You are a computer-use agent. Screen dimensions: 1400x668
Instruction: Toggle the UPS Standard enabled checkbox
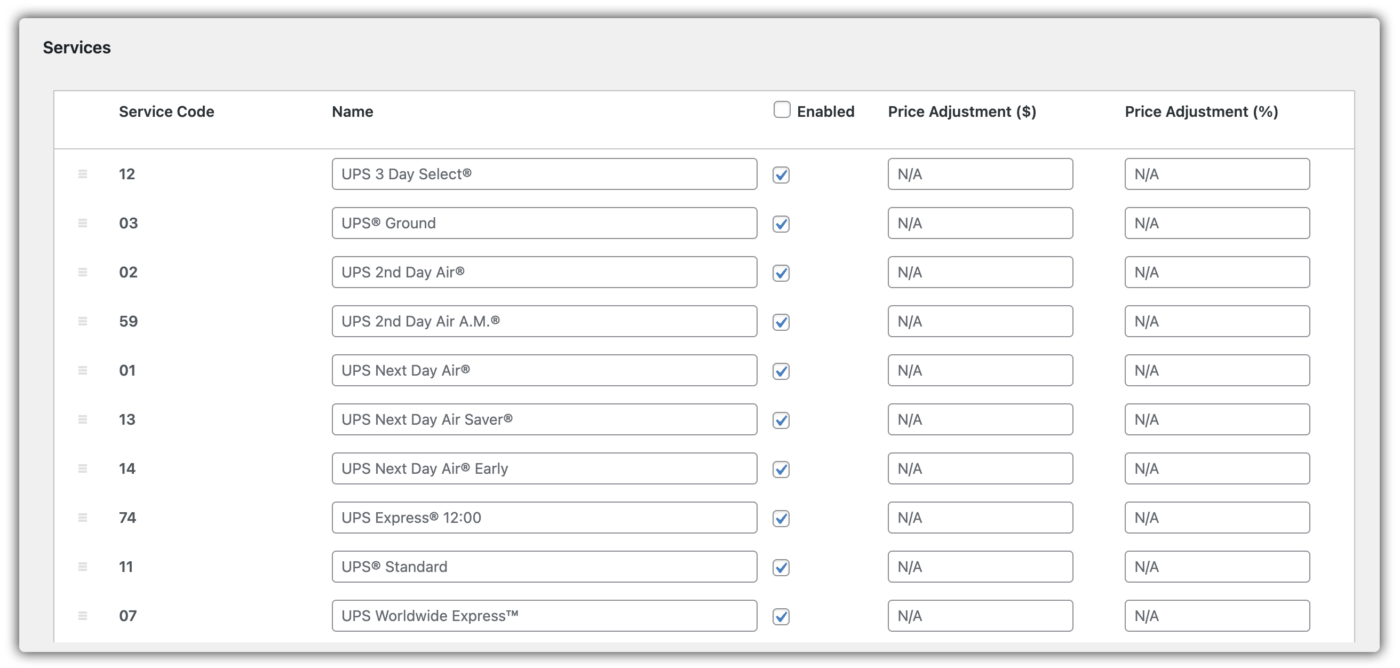click(x=782, y=567)
